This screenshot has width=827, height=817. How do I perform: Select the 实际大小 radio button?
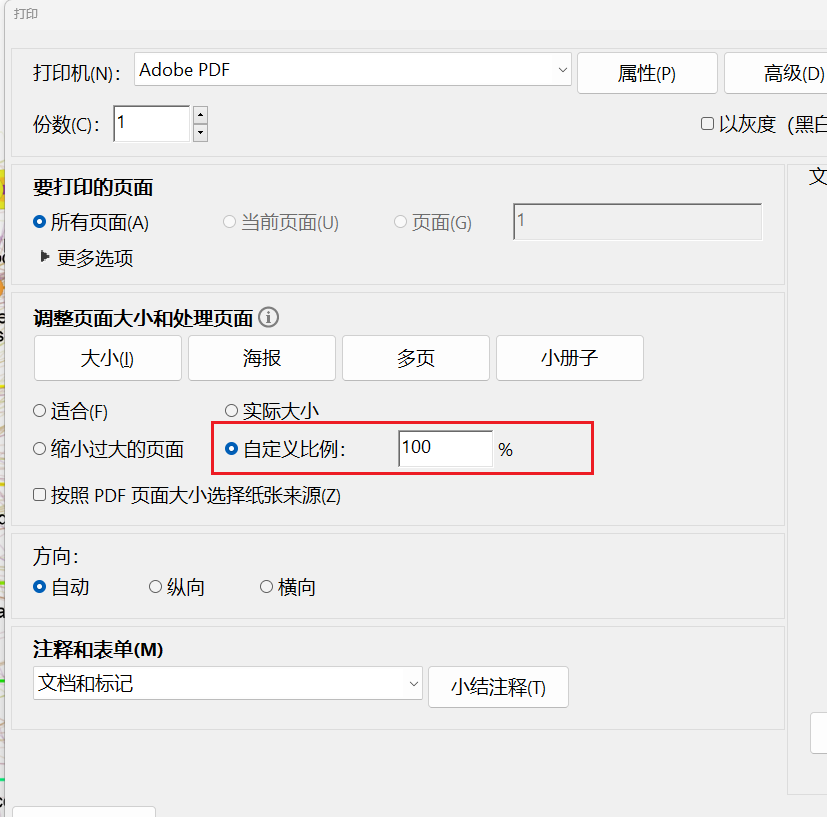pos(232,411)
